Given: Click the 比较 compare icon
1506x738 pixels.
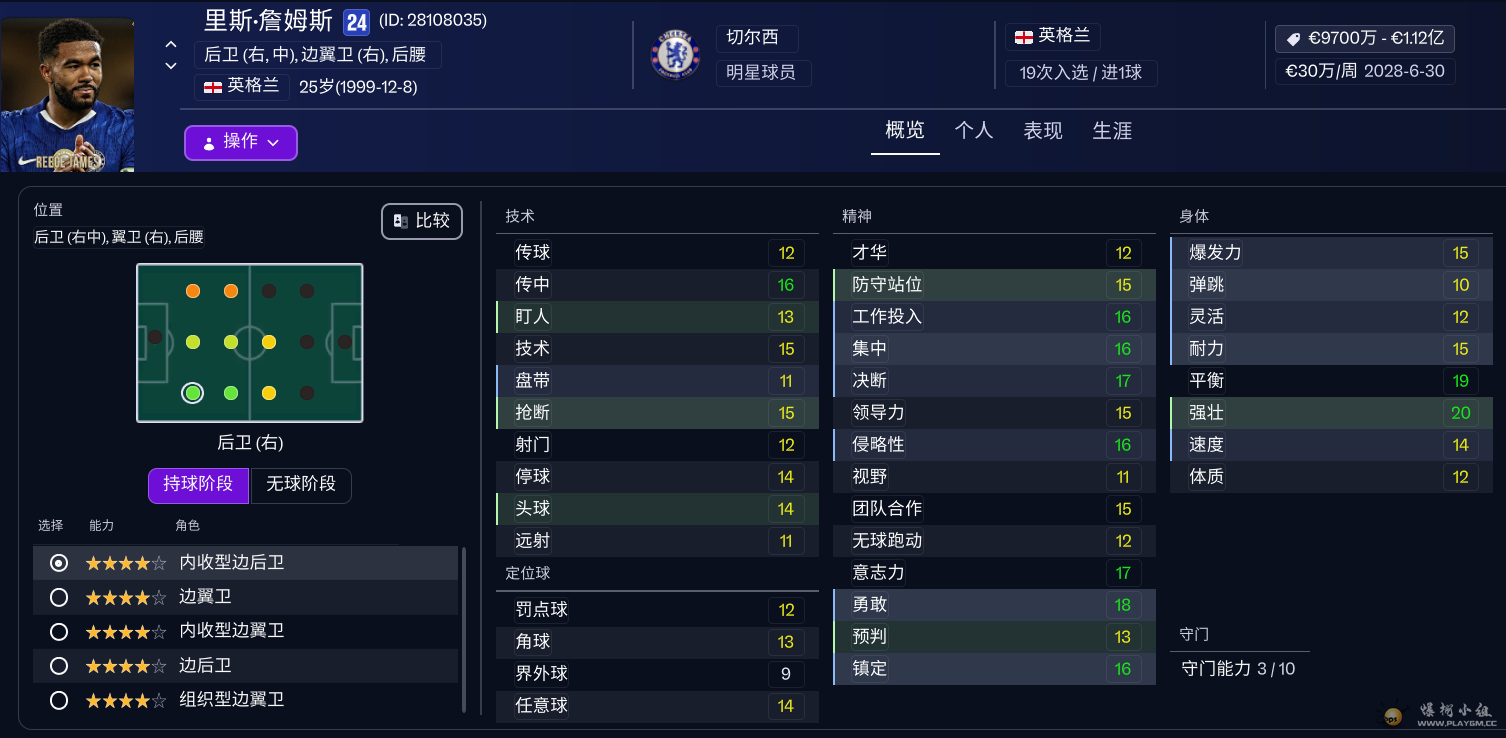Looking at the screenshot, I should (x=401, y=221).
